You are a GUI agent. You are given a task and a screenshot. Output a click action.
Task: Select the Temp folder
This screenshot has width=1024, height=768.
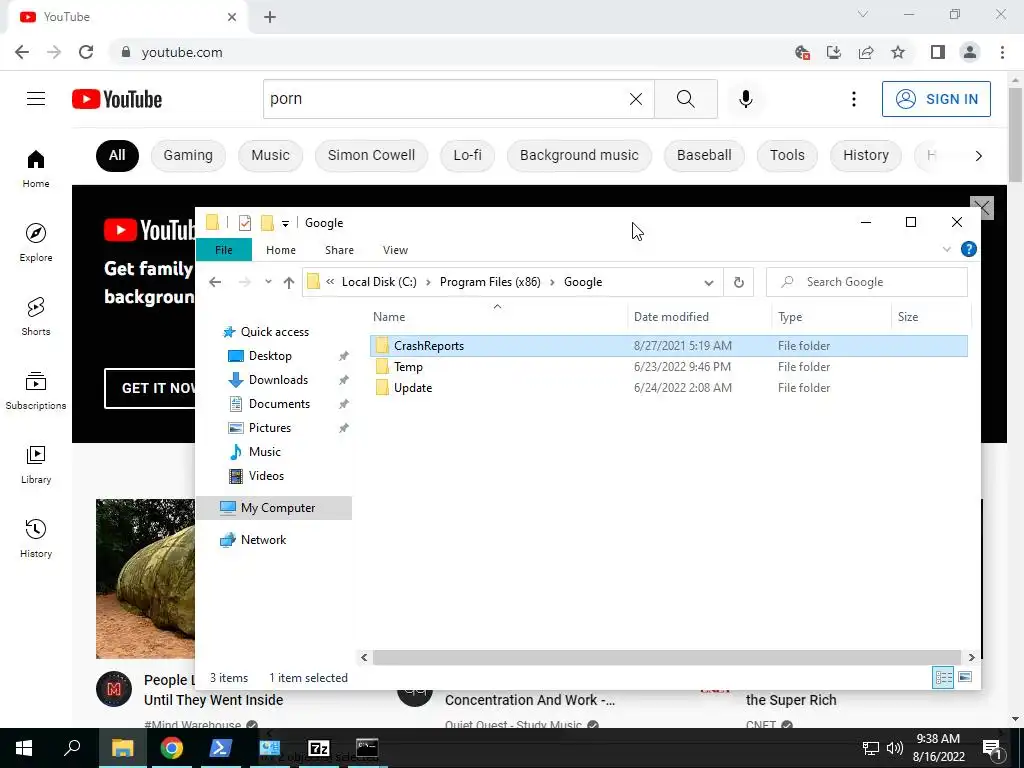tap(408, 367)
